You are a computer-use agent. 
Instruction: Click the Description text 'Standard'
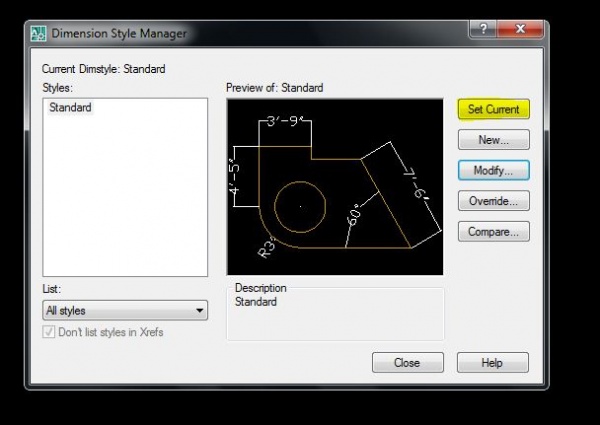256,302
